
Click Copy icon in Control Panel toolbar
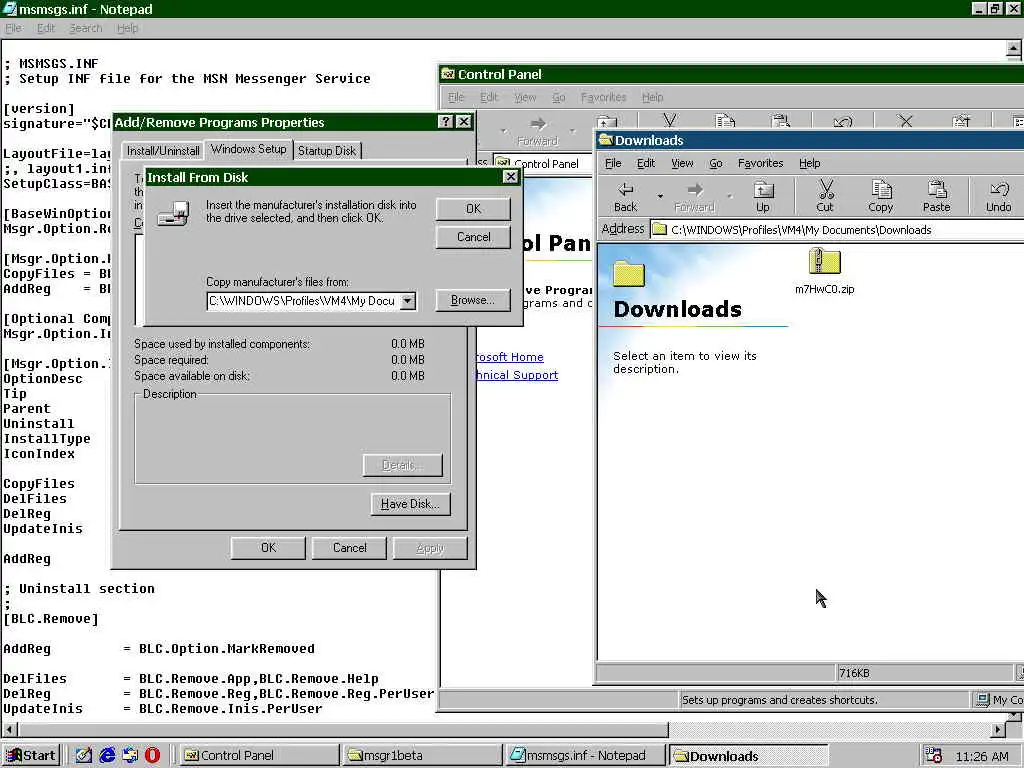tap(725, 121)
